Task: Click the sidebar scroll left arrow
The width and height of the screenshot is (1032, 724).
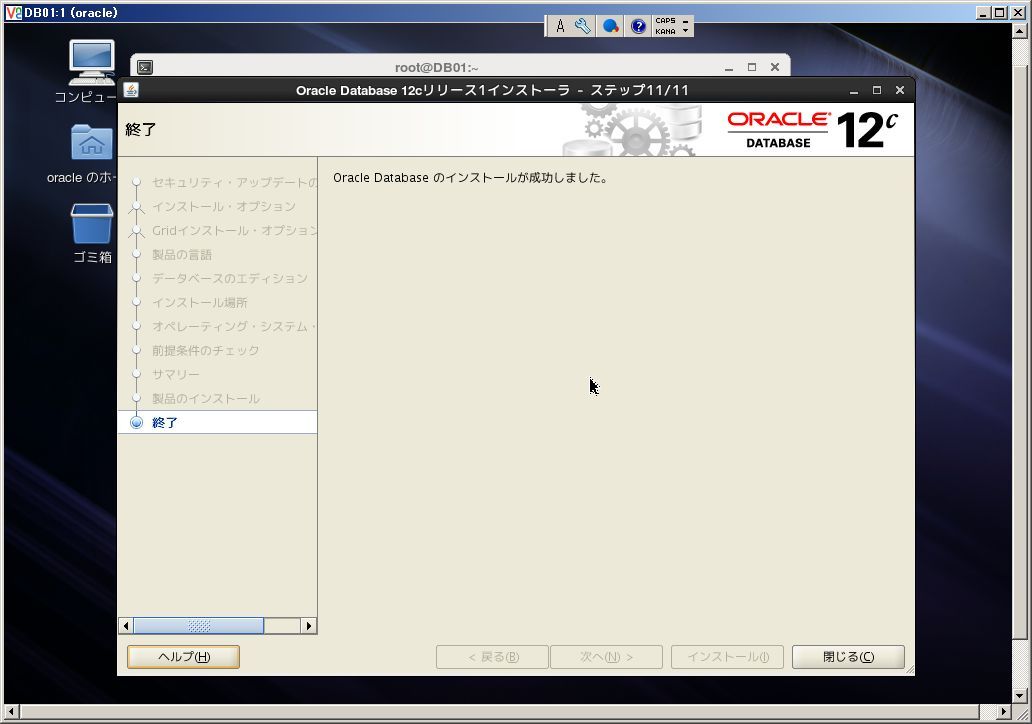Action: point(126,625)
